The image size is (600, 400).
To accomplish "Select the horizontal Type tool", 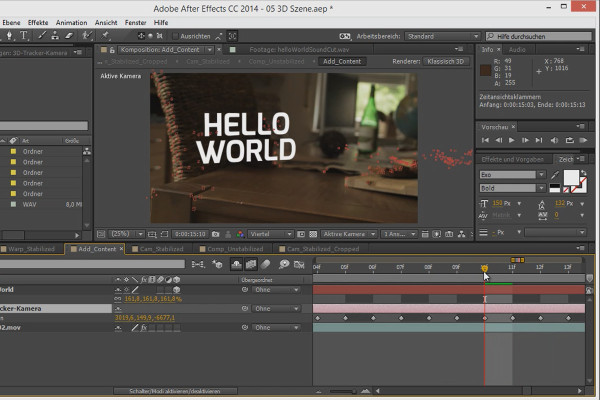I will click(x=24, y=36).
